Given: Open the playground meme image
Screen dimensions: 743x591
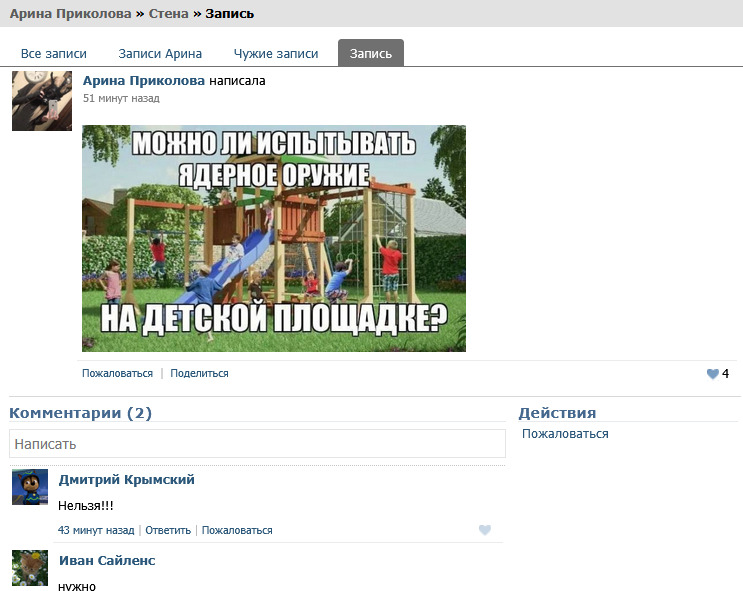Looking at the screenshot, I should click(274, 238).
